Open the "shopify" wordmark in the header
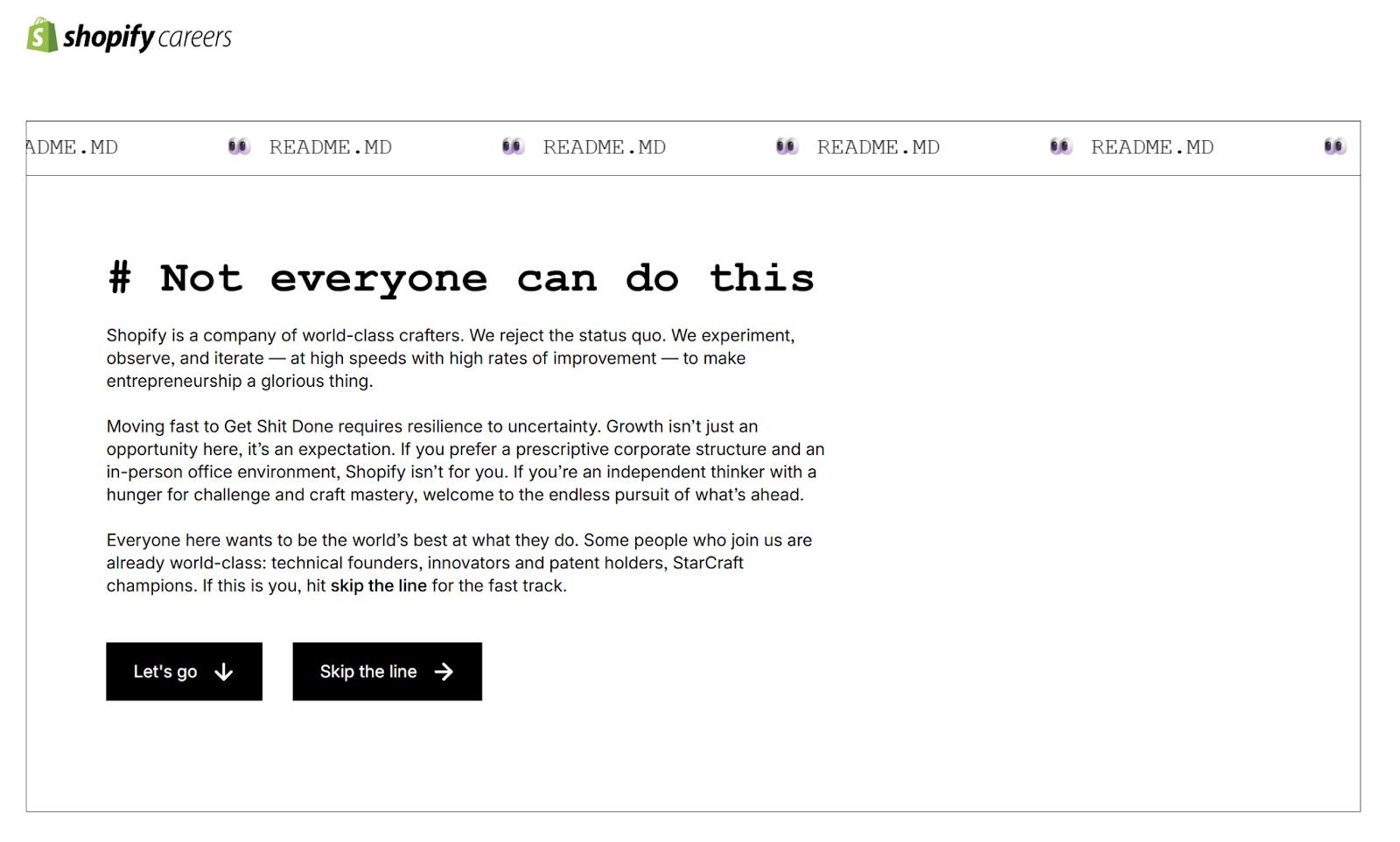Image resolution: width=1400 pixels, height=842 pixels. click(x=108, y=37)
